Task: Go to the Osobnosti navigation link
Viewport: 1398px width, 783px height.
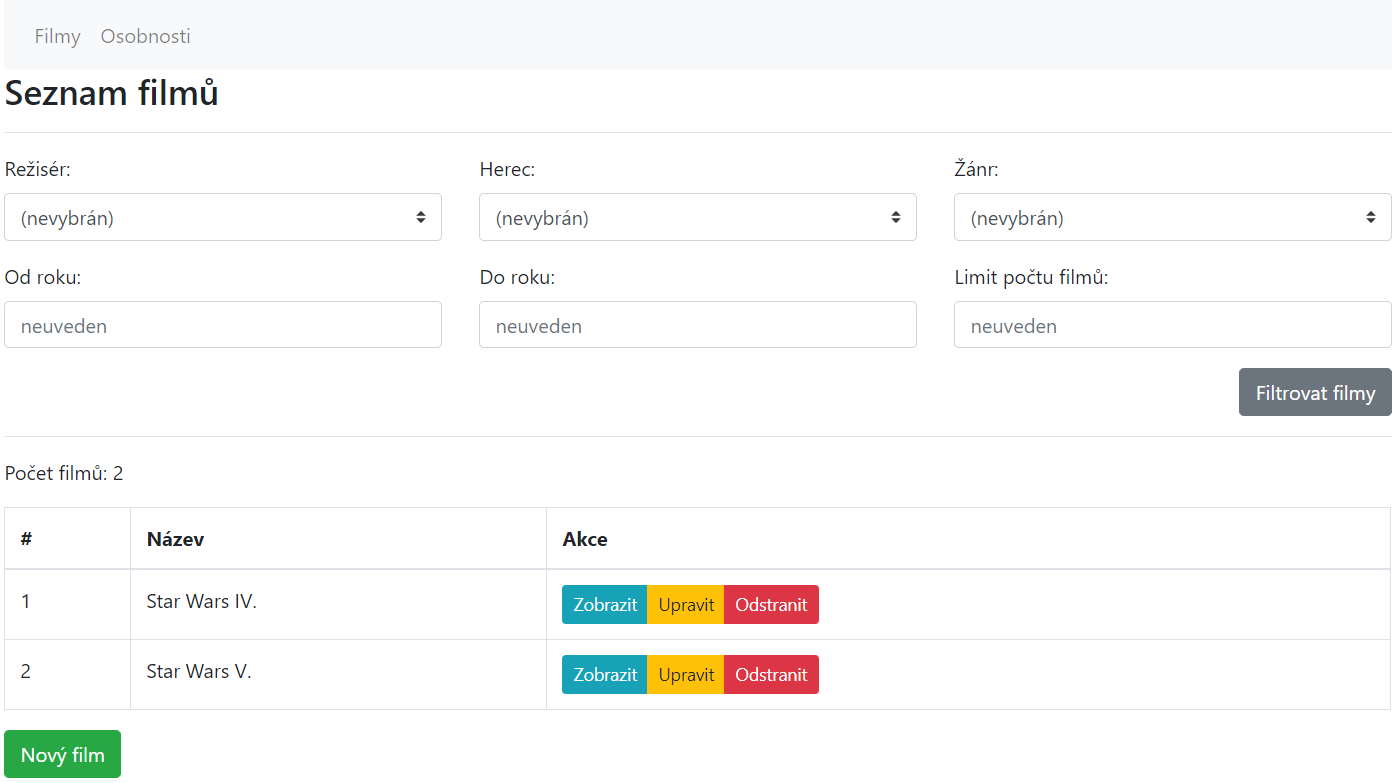Action: click(x=145, y=36)
